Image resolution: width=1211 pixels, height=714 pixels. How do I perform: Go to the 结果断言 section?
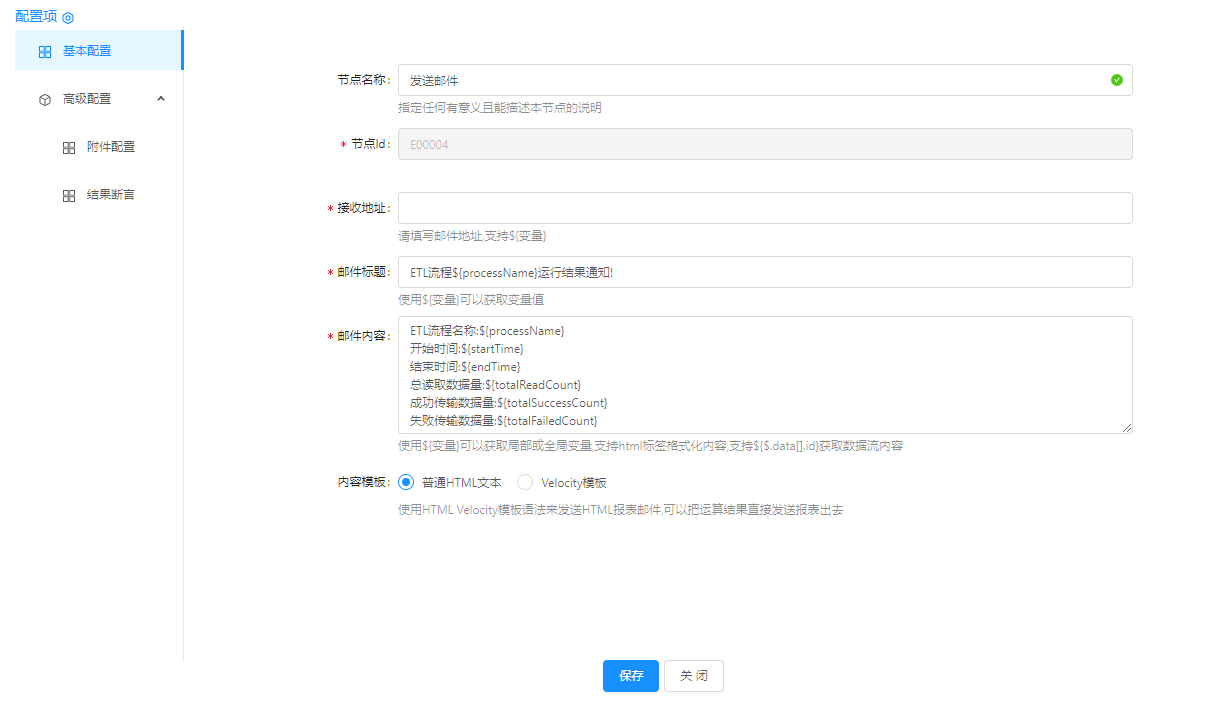[110, 195]
